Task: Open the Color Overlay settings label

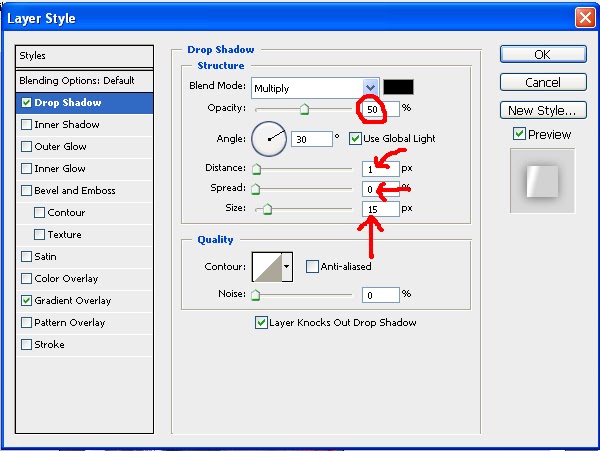Action: click(66, 278)
